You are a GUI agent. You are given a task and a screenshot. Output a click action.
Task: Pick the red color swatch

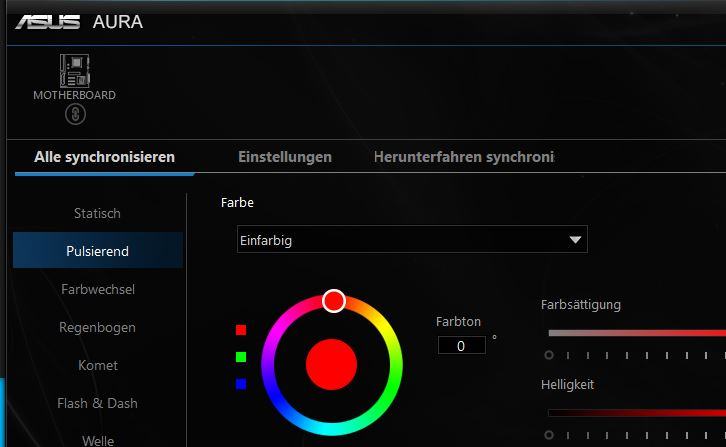click(241, 330)
